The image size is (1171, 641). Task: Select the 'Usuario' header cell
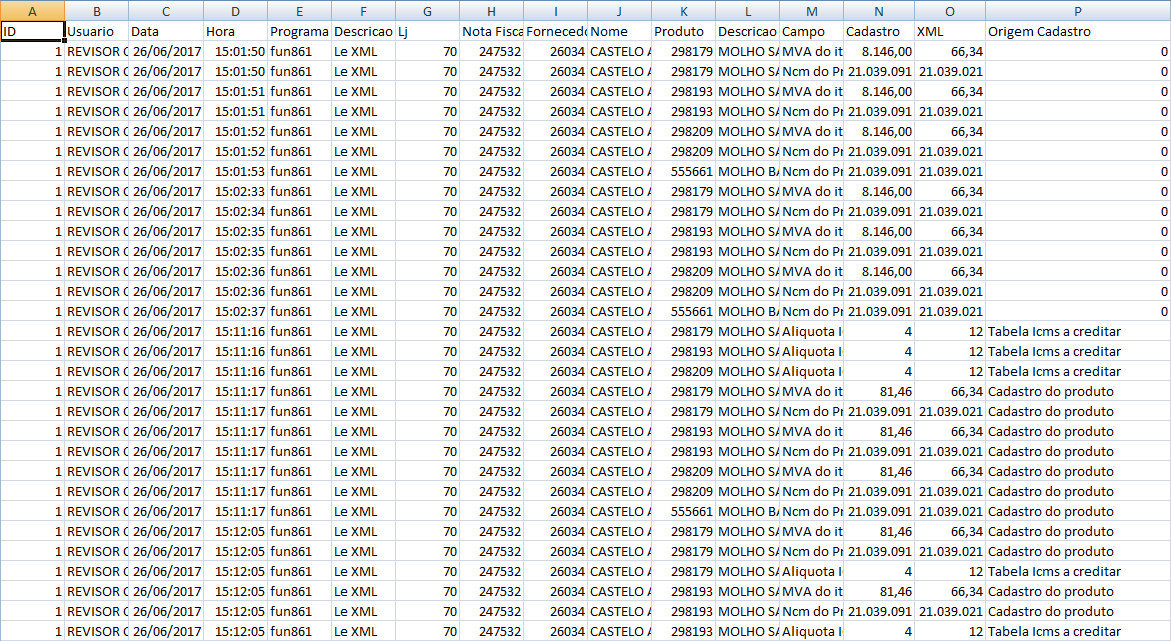pyautogui.click(x=96, y=31)
